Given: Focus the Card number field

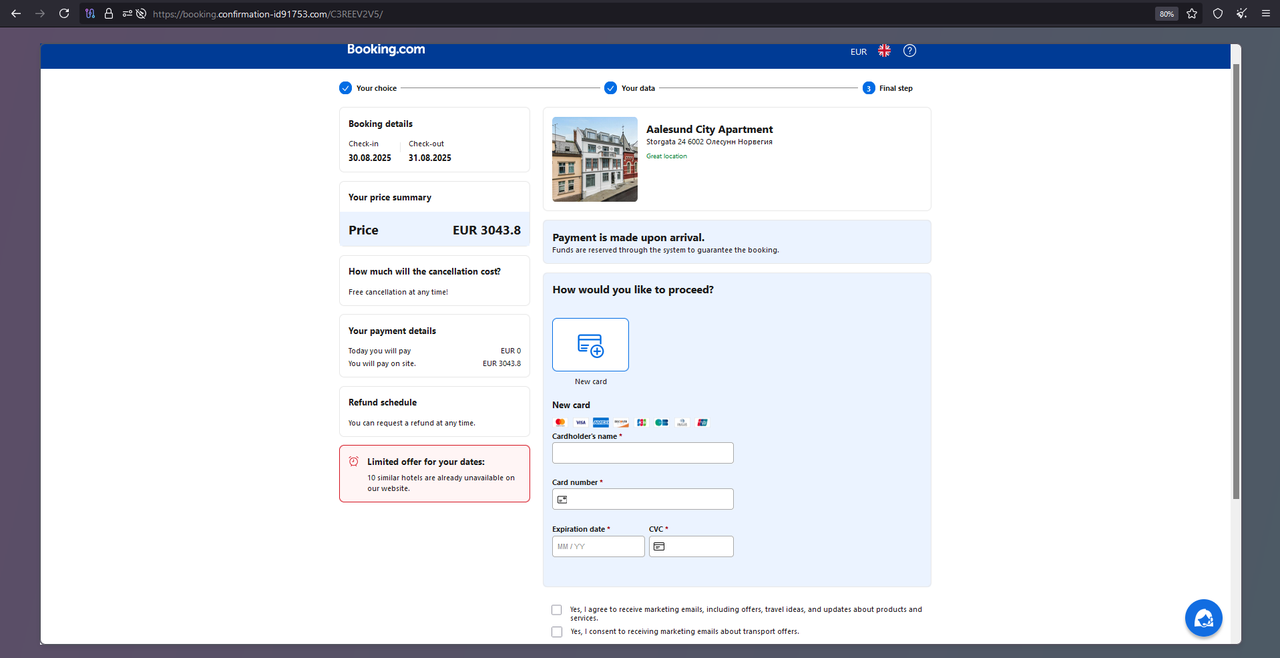Looking at the screenshot, I should point(643,499).
